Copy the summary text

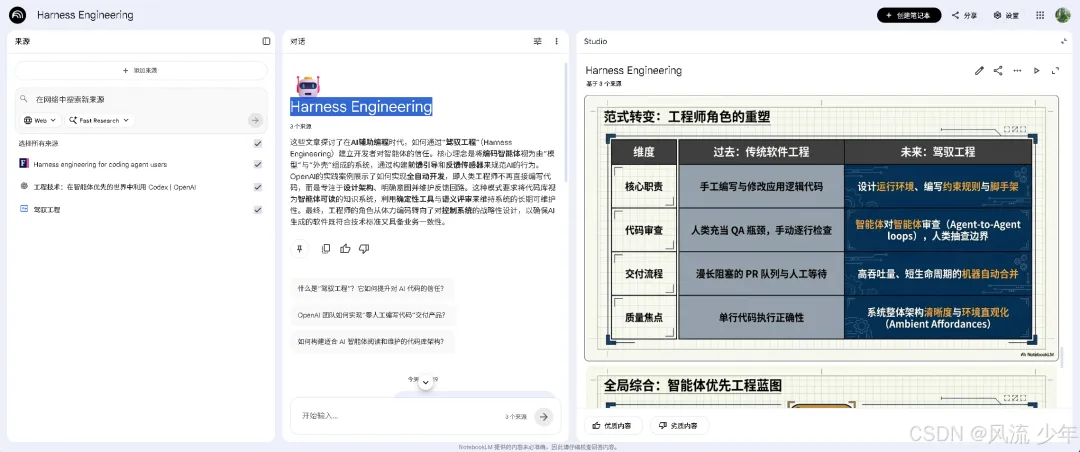pyautogui.click(x=326, y=249)
